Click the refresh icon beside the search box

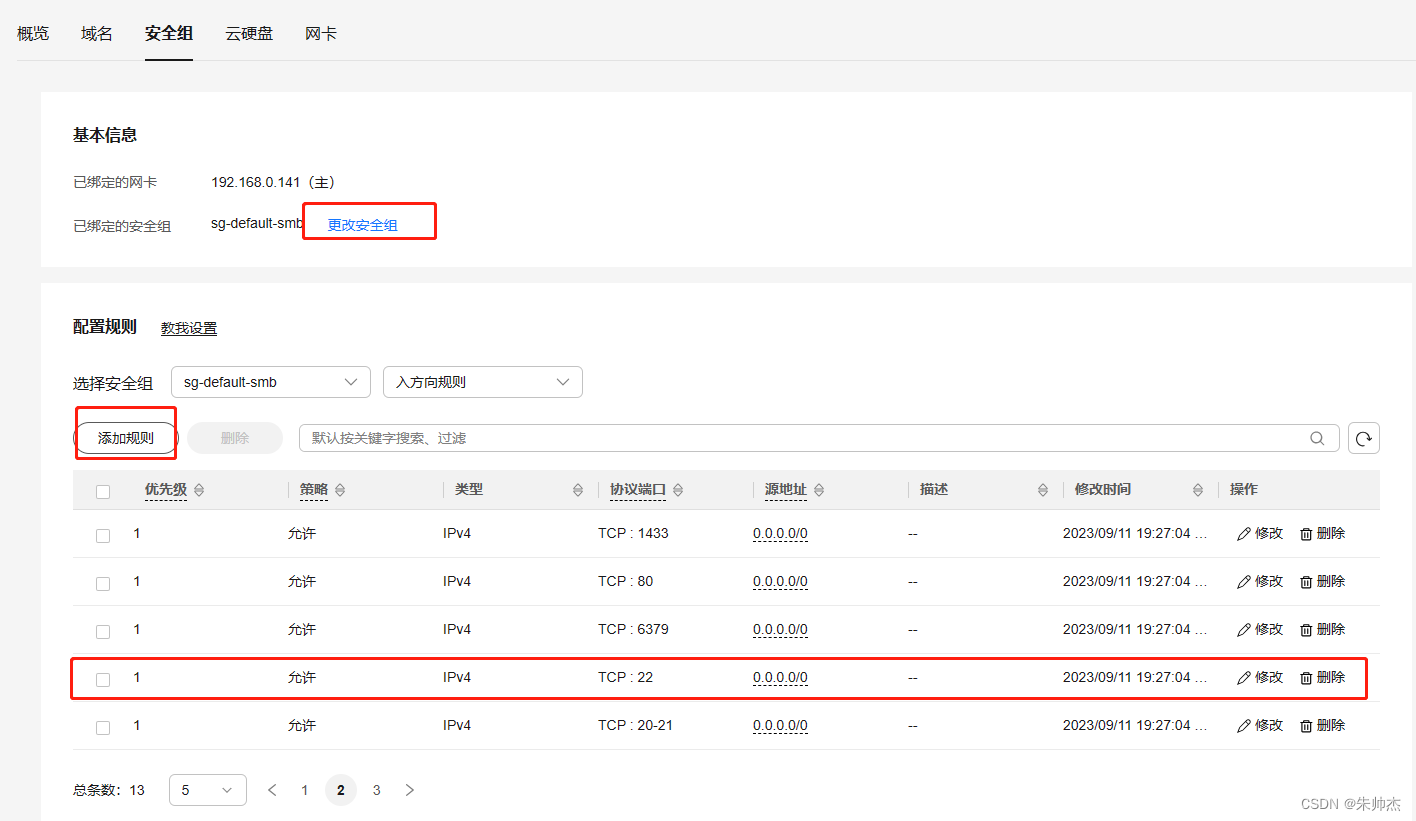click(1364, 438)
